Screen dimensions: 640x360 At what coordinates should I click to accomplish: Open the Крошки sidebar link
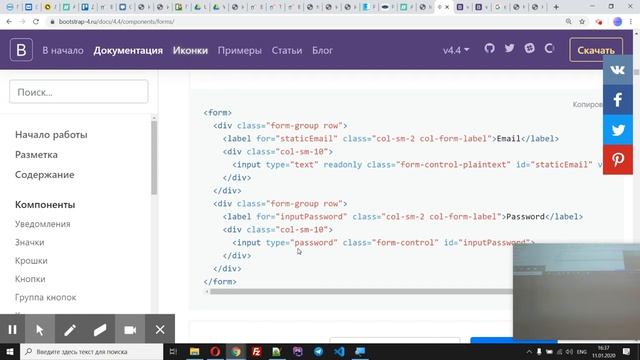coord(31,260)
